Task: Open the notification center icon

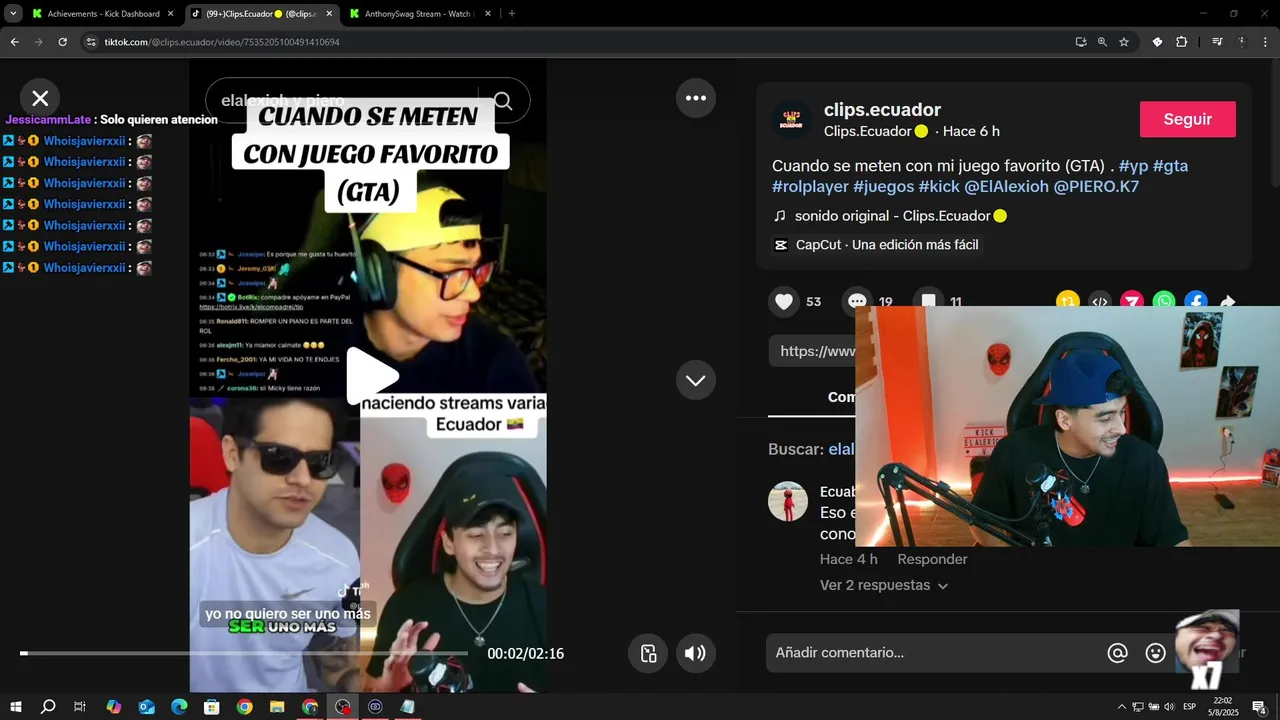Action: pyautogui.click(x=1260, y=707)
